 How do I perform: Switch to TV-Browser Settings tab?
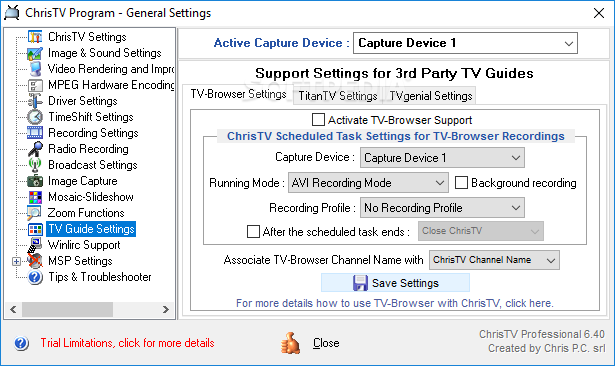click(238, 94)
